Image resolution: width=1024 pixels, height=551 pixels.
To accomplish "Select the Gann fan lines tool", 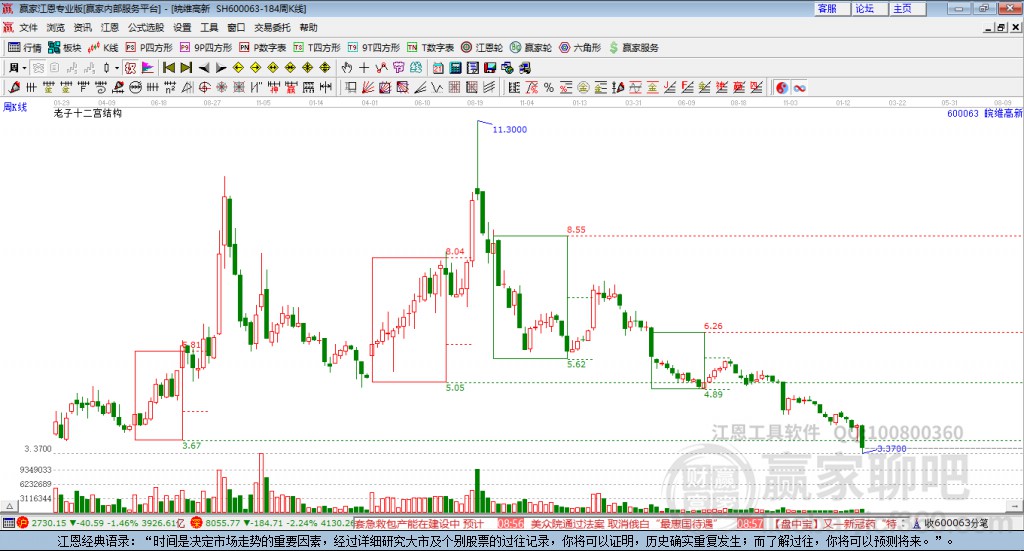I will (368, 87).
